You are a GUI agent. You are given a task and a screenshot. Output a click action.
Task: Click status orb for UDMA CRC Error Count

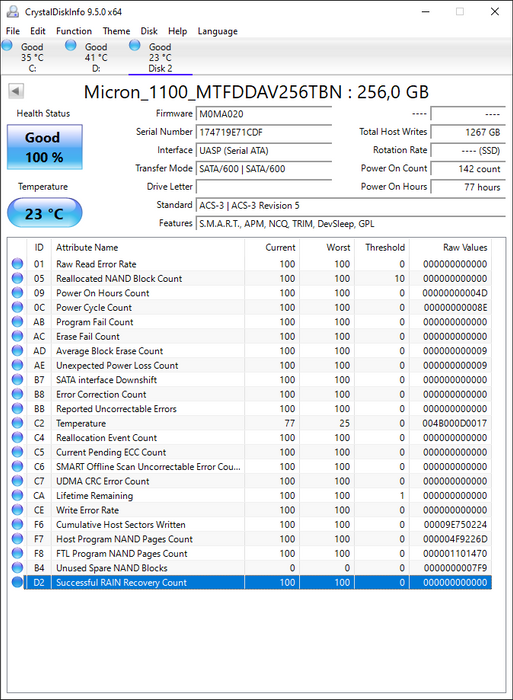click(x=17, y=481)
